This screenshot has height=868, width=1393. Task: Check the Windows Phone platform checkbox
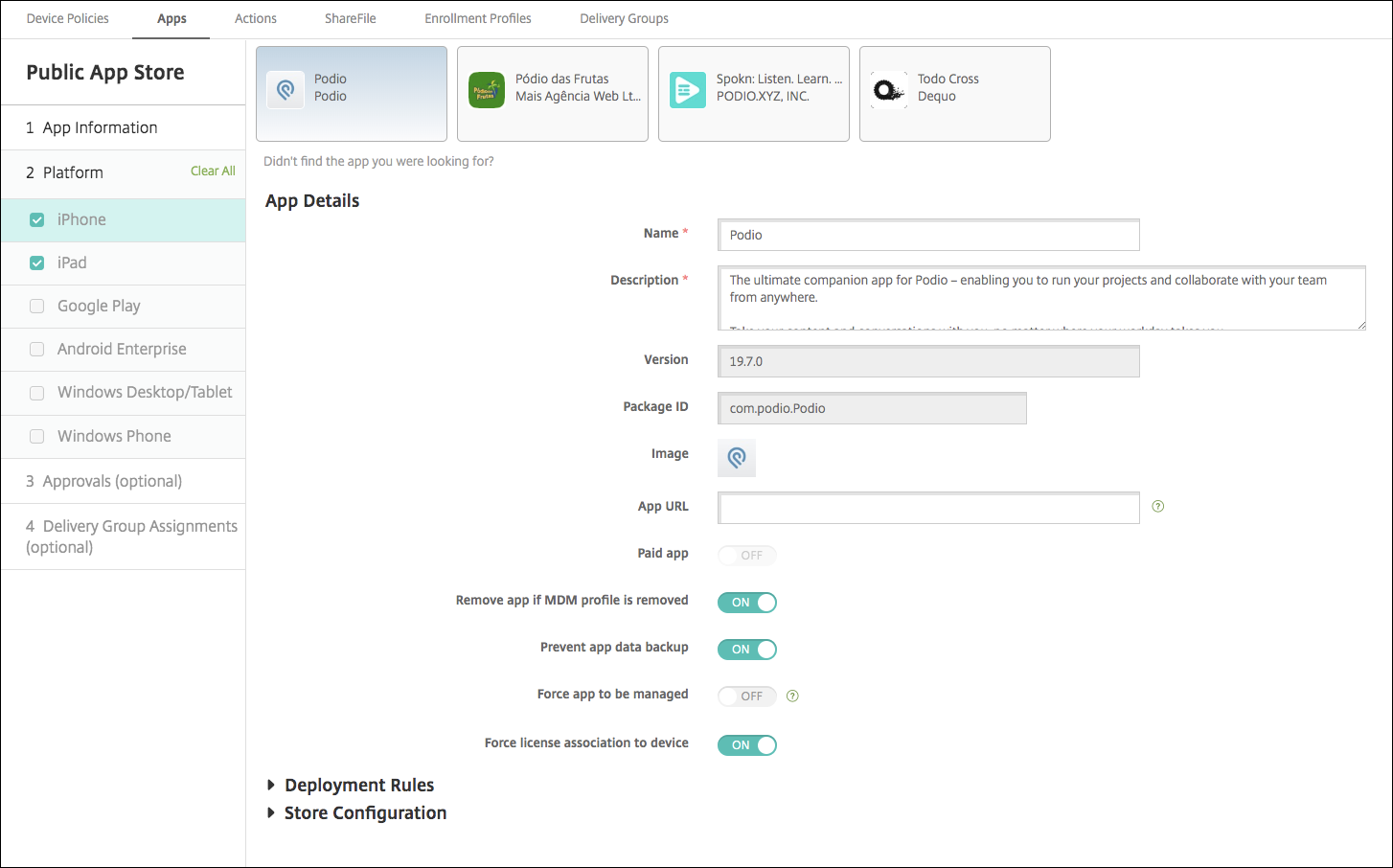coord(37,437)
